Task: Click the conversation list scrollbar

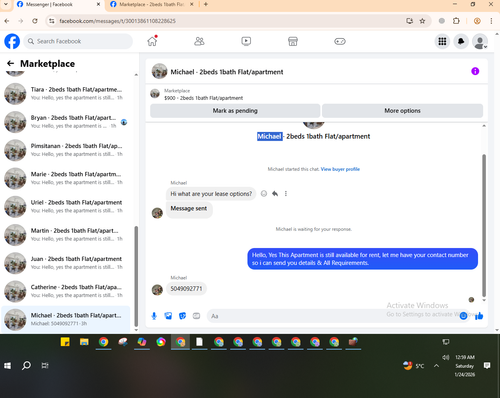Action: 136,277
